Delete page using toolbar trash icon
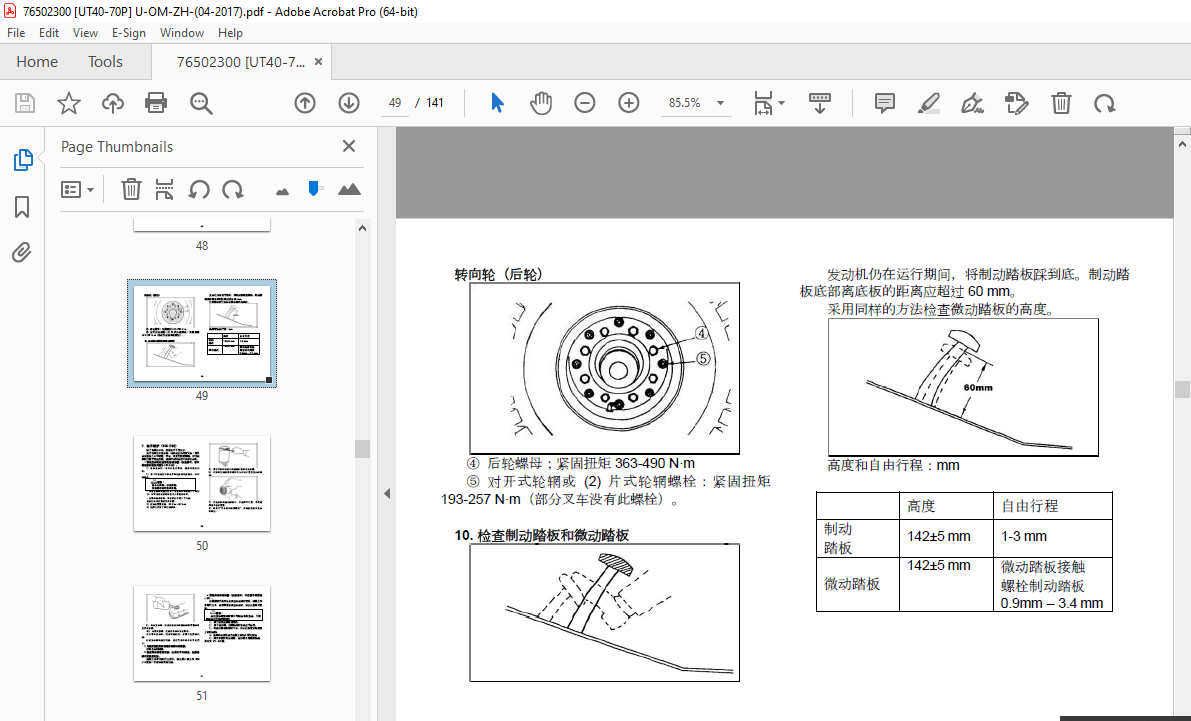 point(1061,103)
